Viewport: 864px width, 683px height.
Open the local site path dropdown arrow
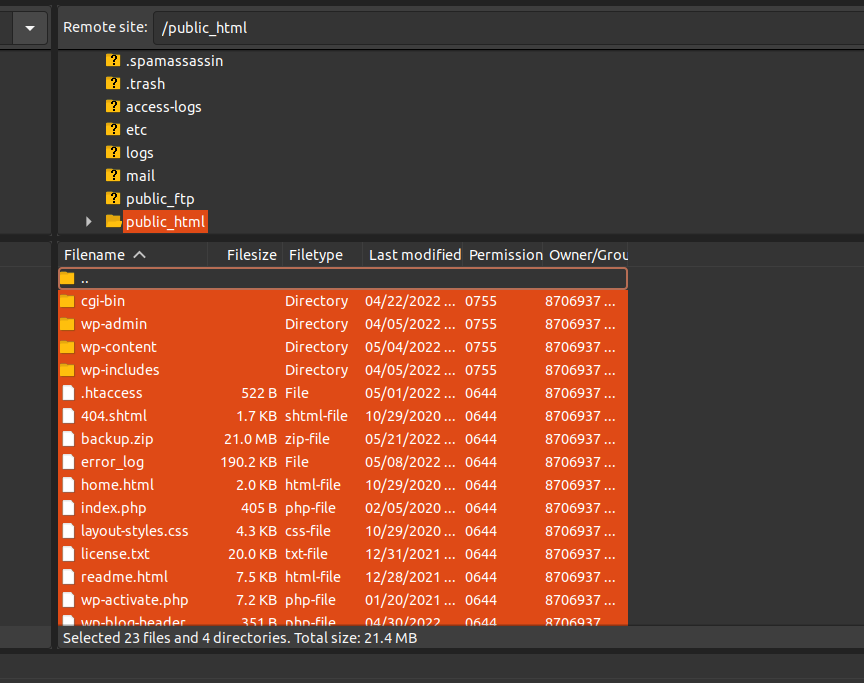[29, 28]
